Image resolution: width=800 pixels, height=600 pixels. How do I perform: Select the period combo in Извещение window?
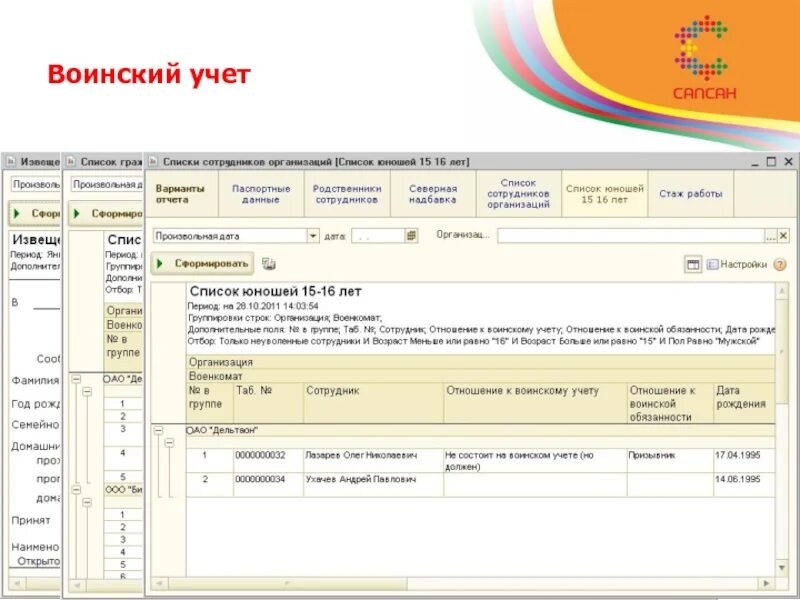coord(36,184)
